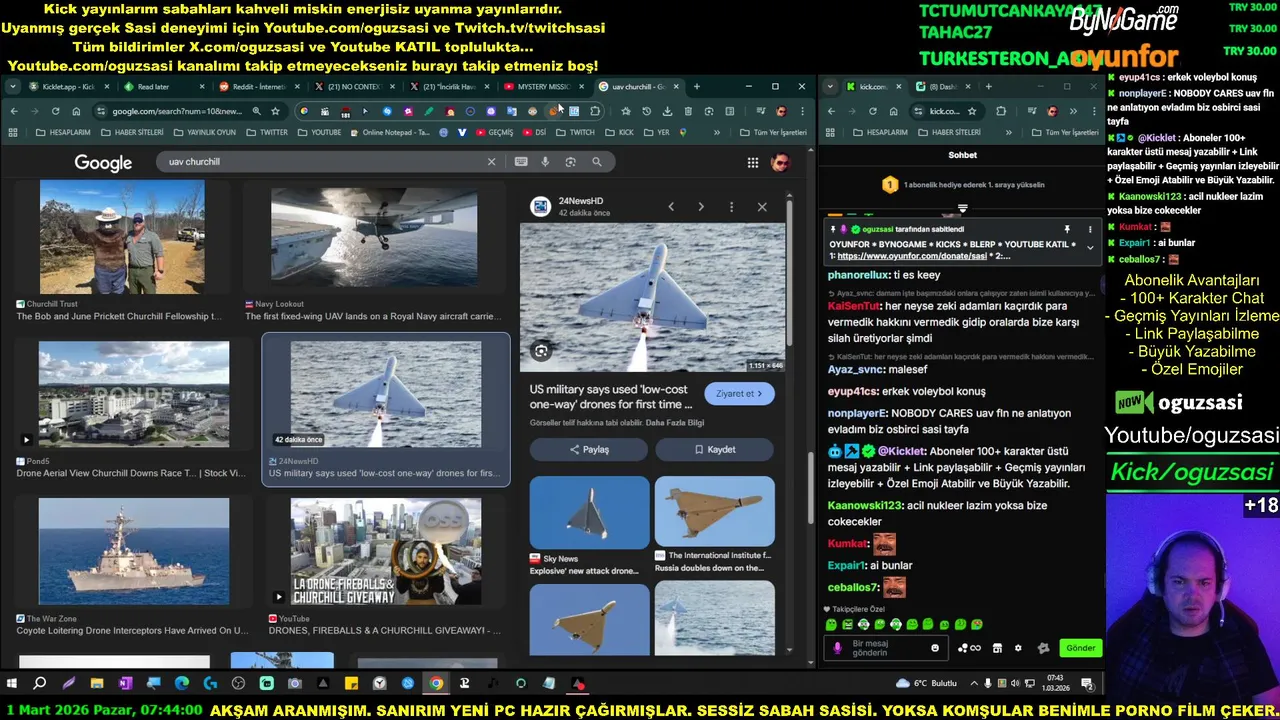
Task: Click the Kaydet save button
Action: click(x=715, y=450)
